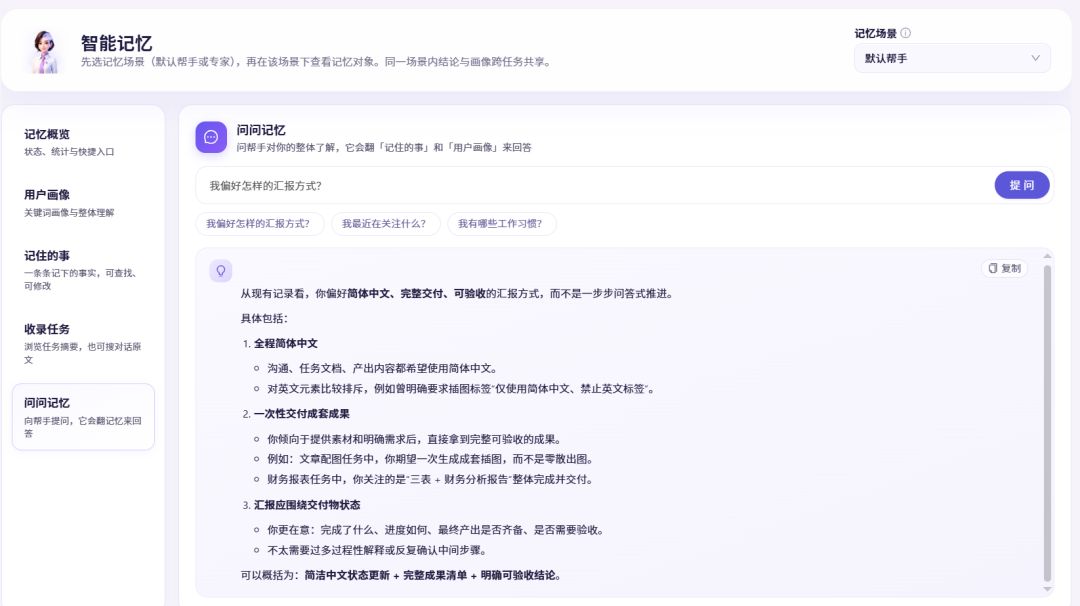Go to the 记住的事 sidebar tab
Screen dimensions: 1080x606
(x=83, y=270)
